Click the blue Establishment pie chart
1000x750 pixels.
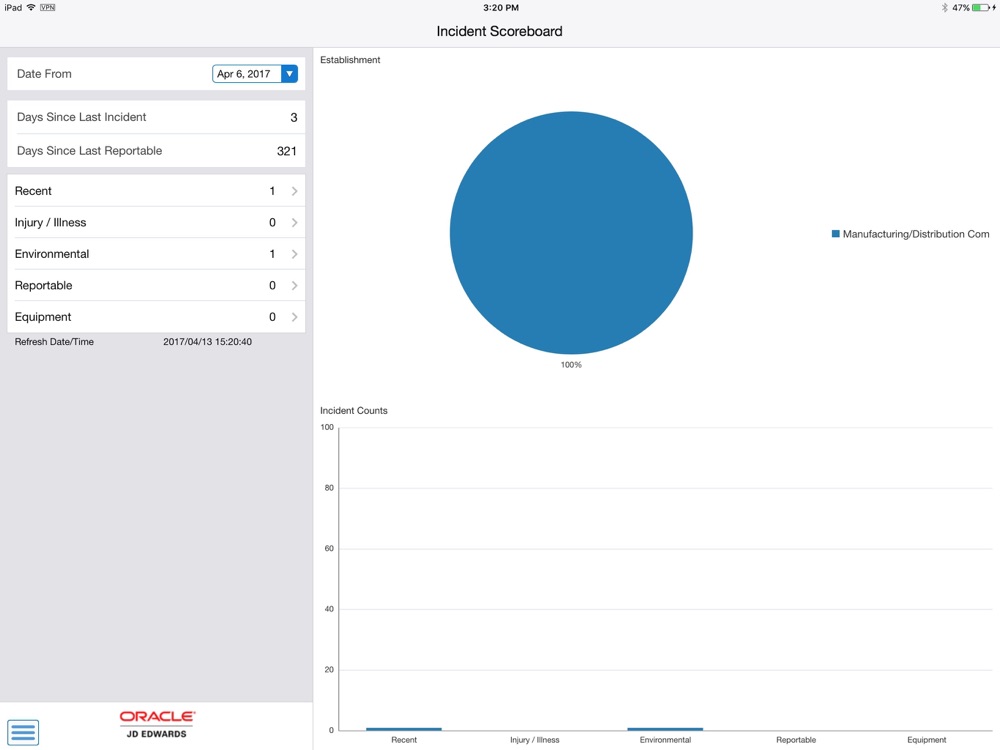tap(571, 233)
